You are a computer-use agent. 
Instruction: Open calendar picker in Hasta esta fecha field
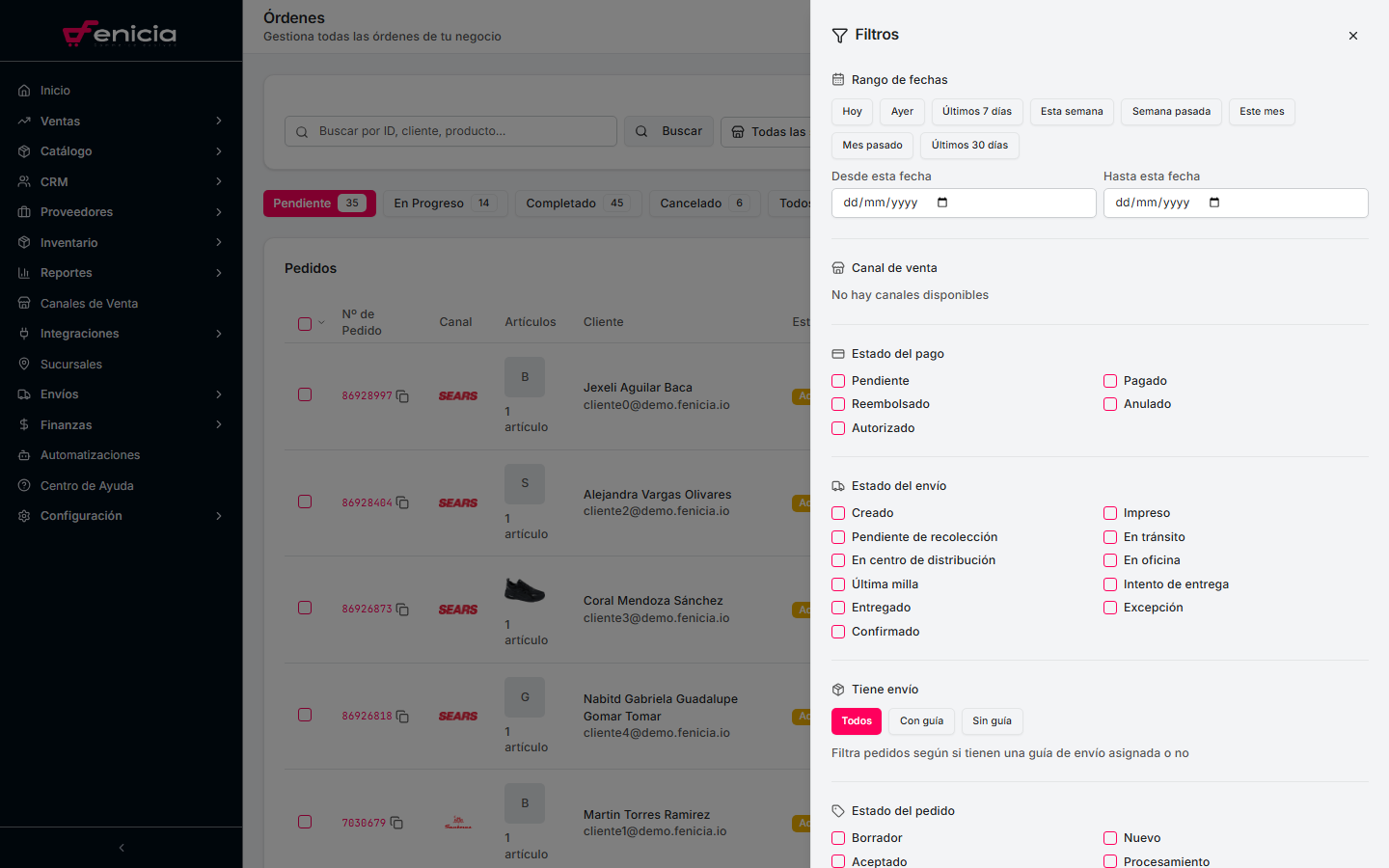1214,203
